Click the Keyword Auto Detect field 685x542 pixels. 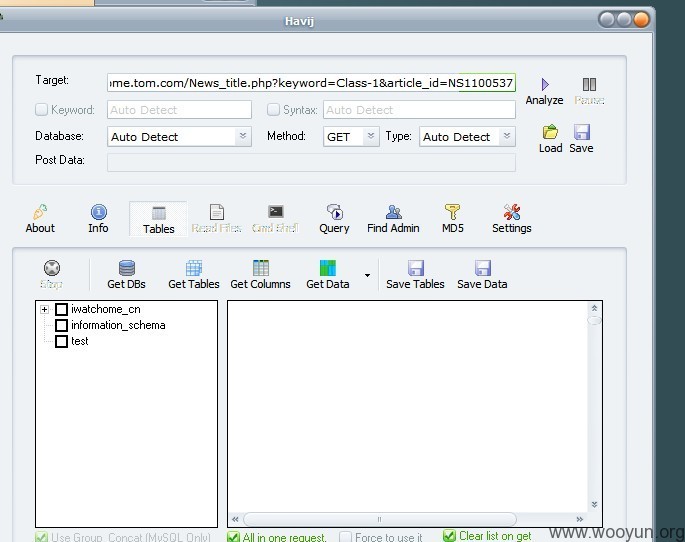point(179,110)
